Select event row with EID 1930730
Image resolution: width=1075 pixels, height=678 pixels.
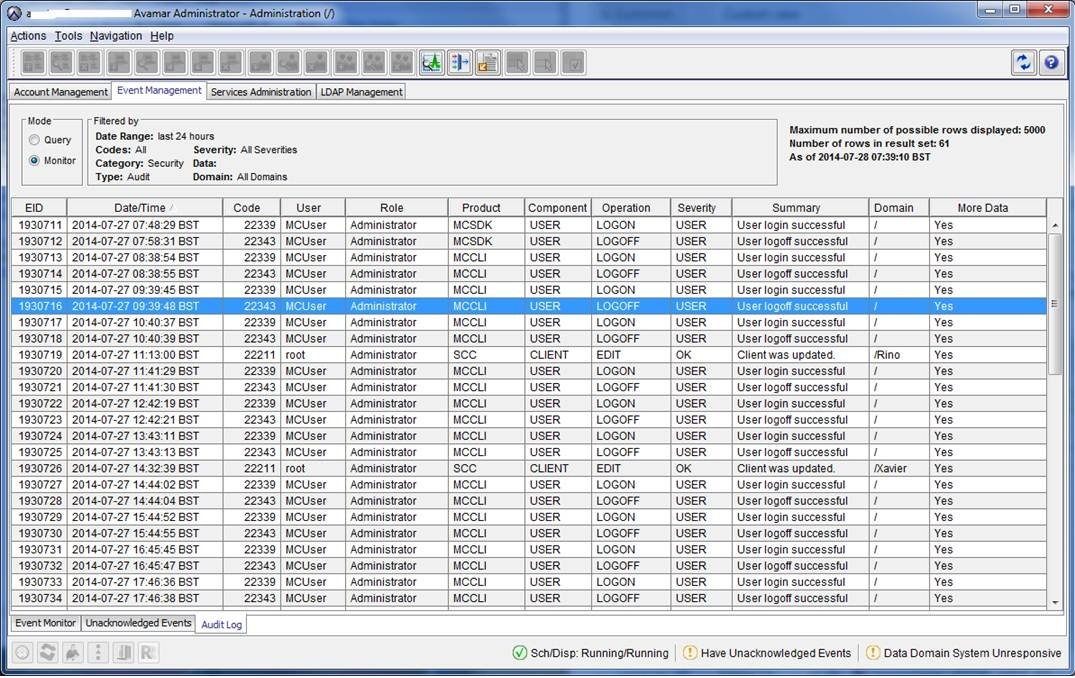click(529, 533)
